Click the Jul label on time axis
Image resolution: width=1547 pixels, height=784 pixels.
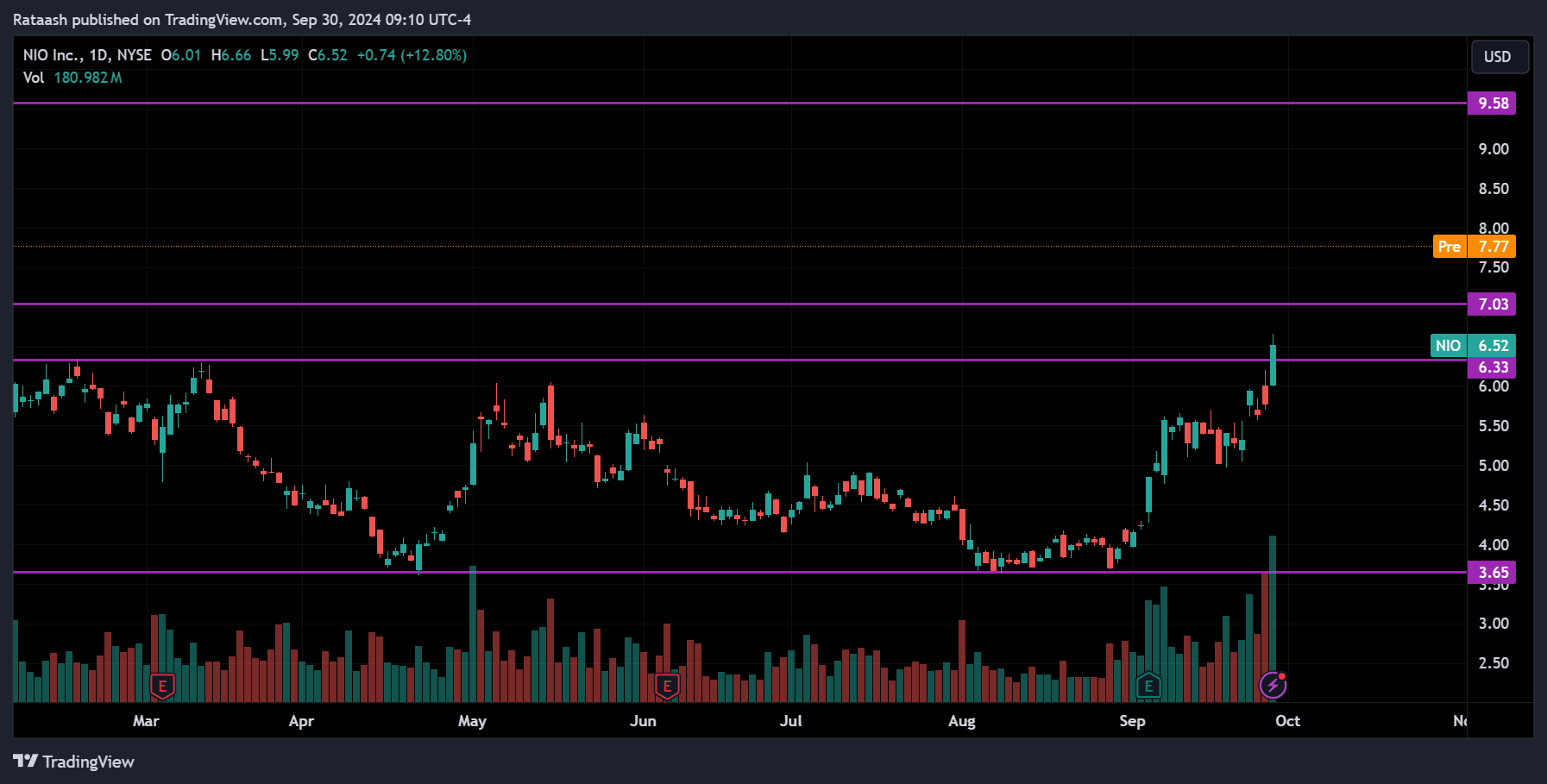[x=790, y=721]
